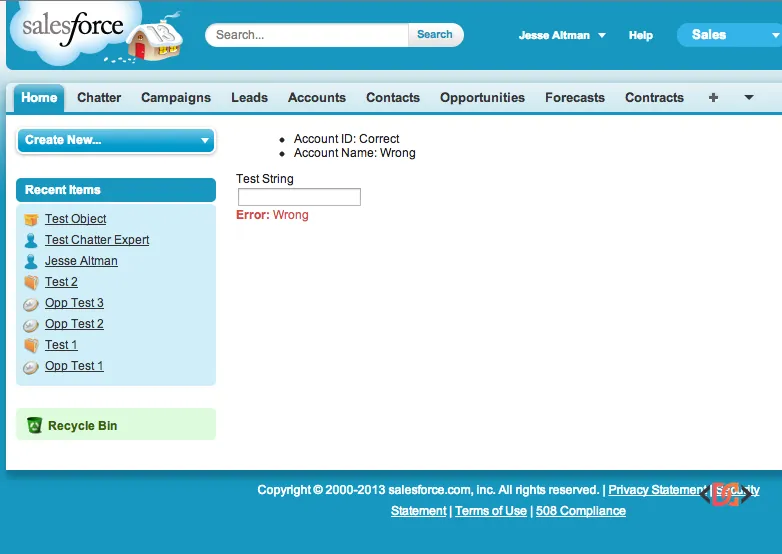Click the Opp Test 3 opportunity icon

pos(31,304)
